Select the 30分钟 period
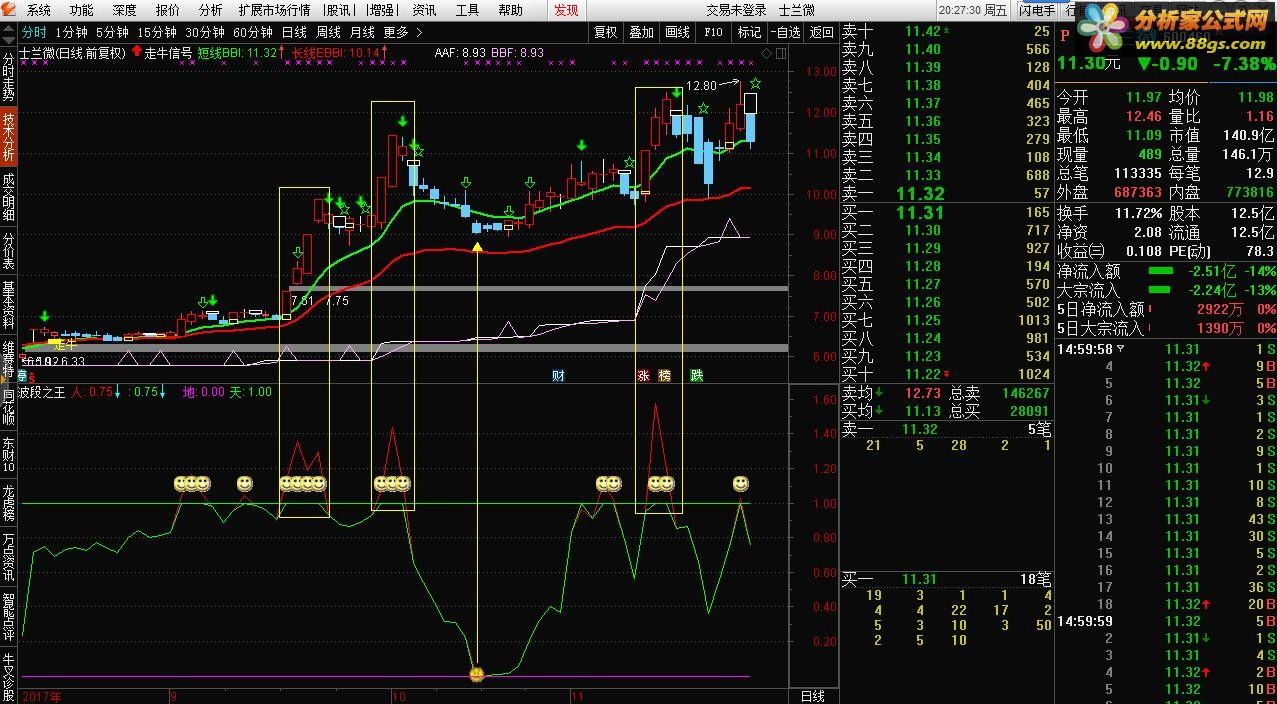Image resolution: width=1277 pixels, height=704 pixels. (204, 32)
